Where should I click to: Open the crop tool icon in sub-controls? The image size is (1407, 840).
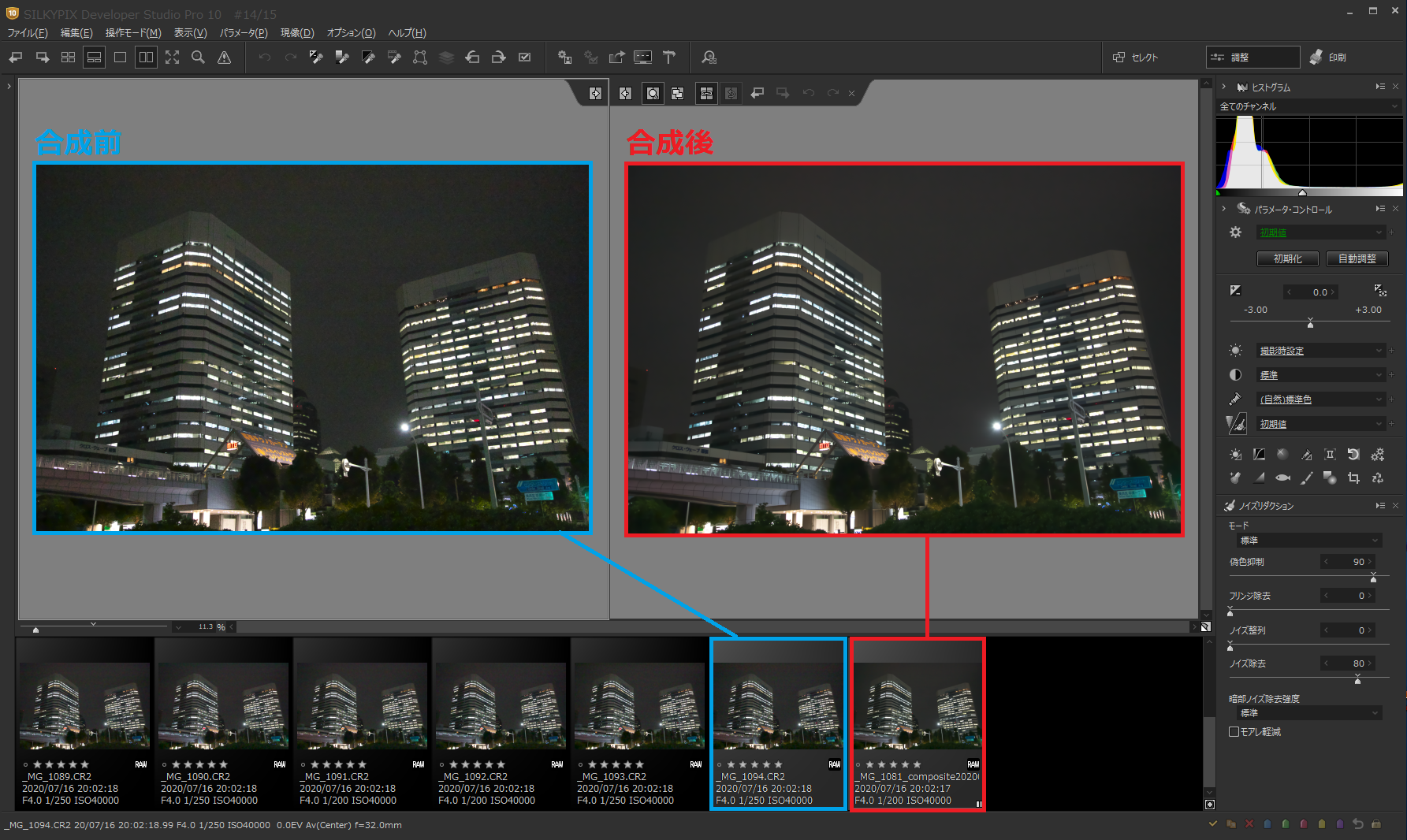pos(1353,478)
